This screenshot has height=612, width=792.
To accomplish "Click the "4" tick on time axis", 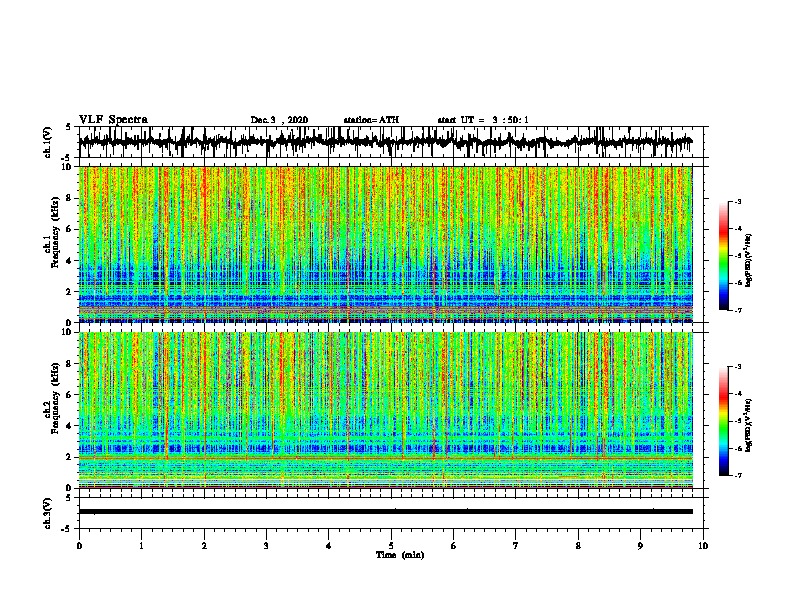I will point(329,546).
